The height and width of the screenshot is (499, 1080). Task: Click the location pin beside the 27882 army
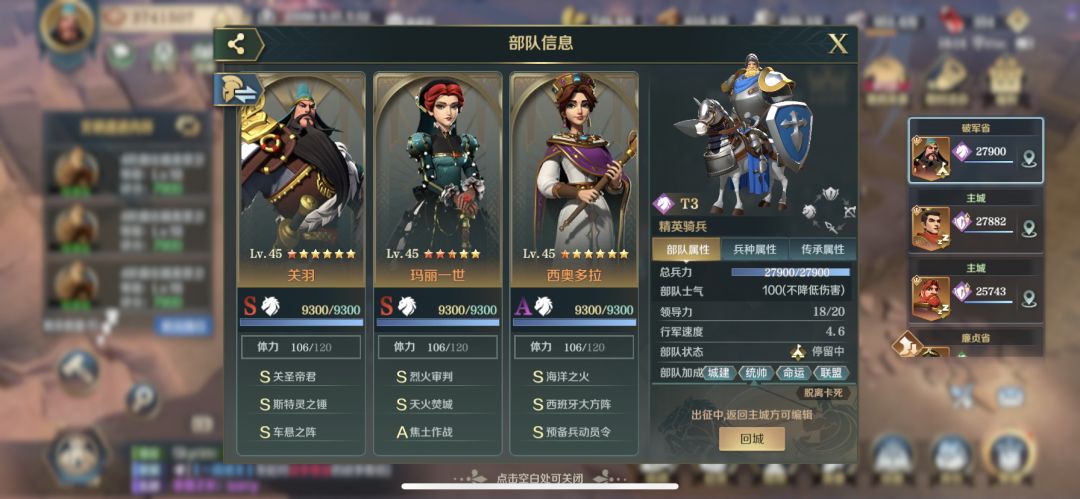(x=1029, y=228)
